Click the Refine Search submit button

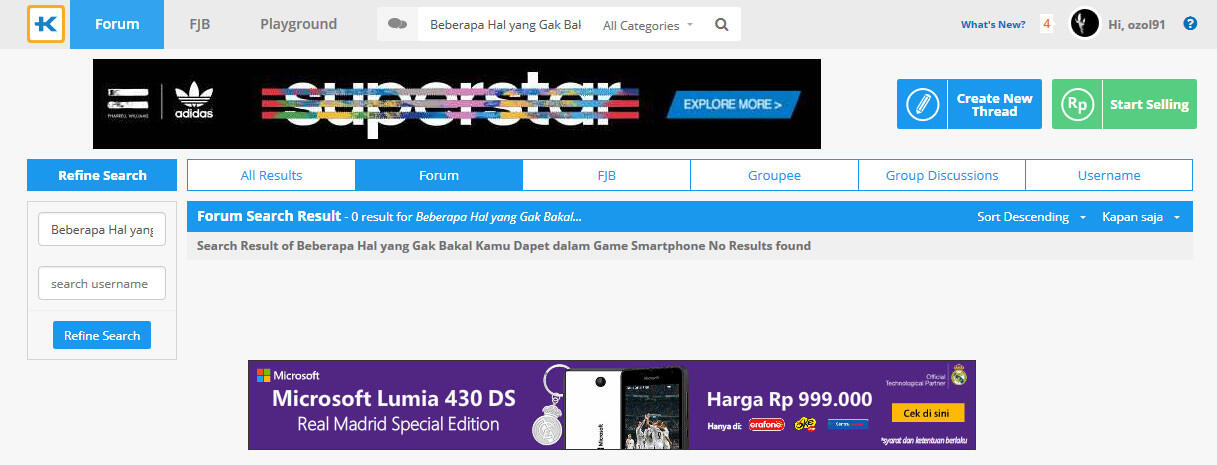click(102, 335)
